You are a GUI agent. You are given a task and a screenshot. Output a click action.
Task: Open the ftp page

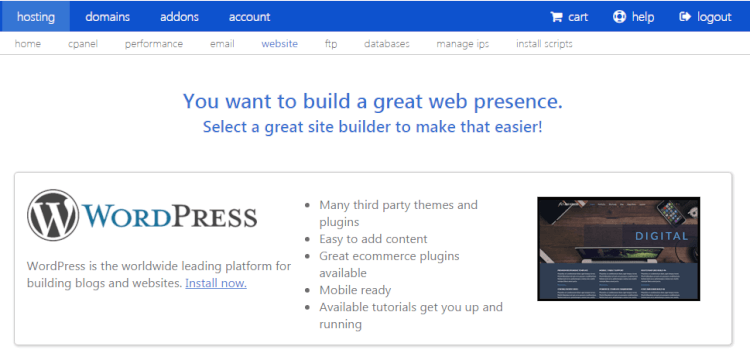[331, 44]
